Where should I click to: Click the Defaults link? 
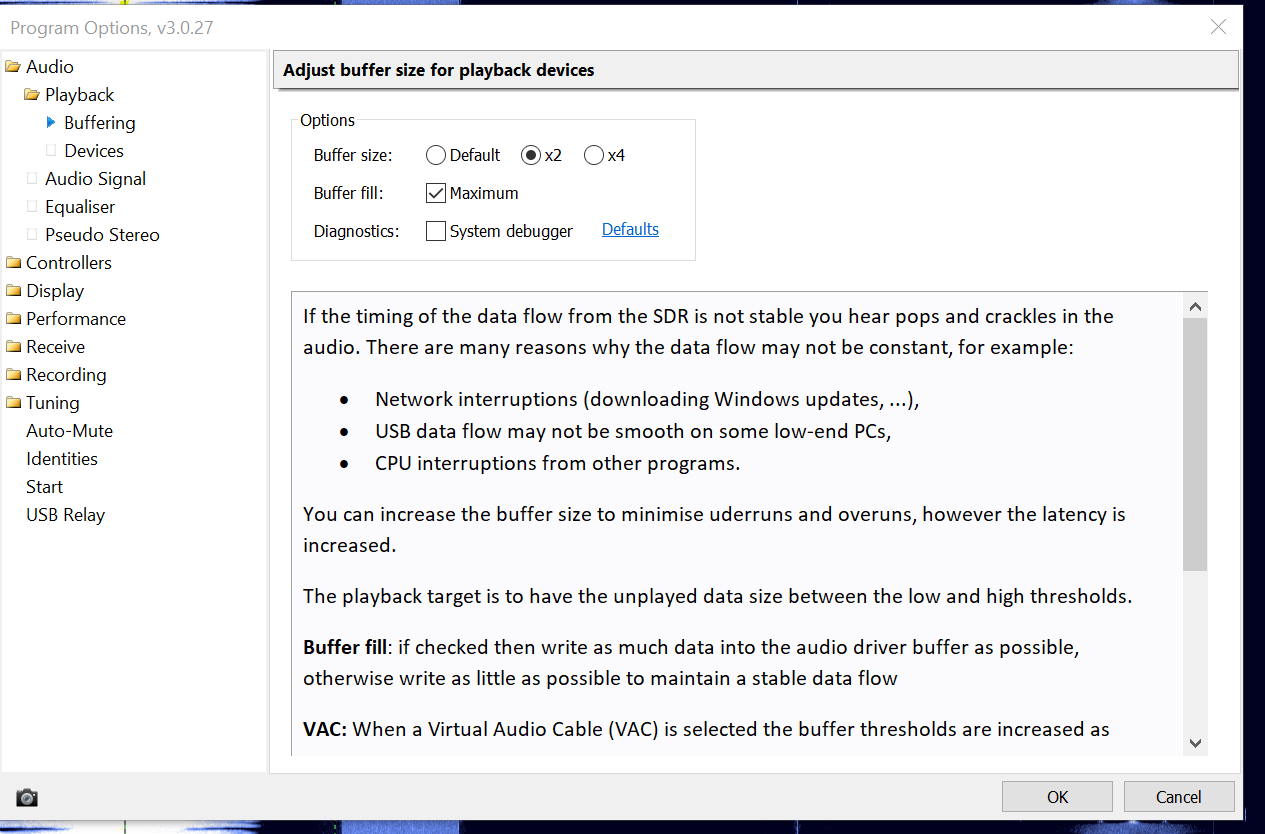[x=630, y=229]
